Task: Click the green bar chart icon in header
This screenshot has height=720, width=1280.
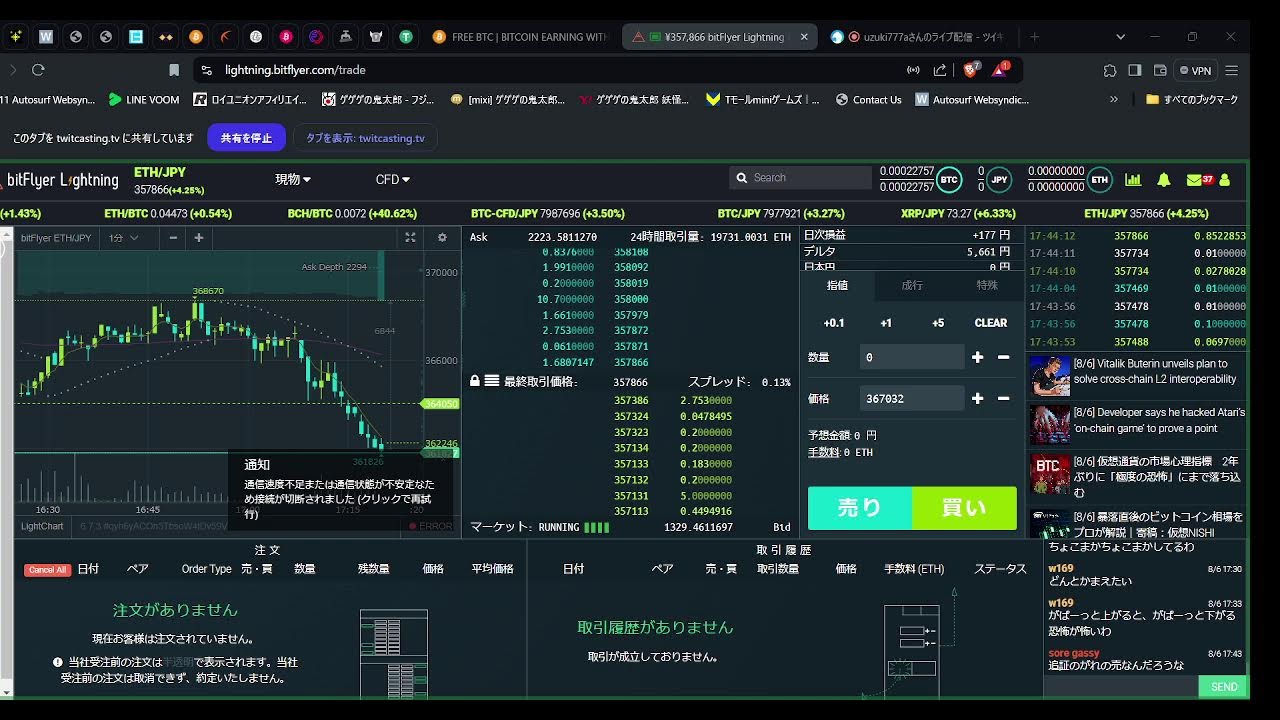Action: click(1133, 180)
